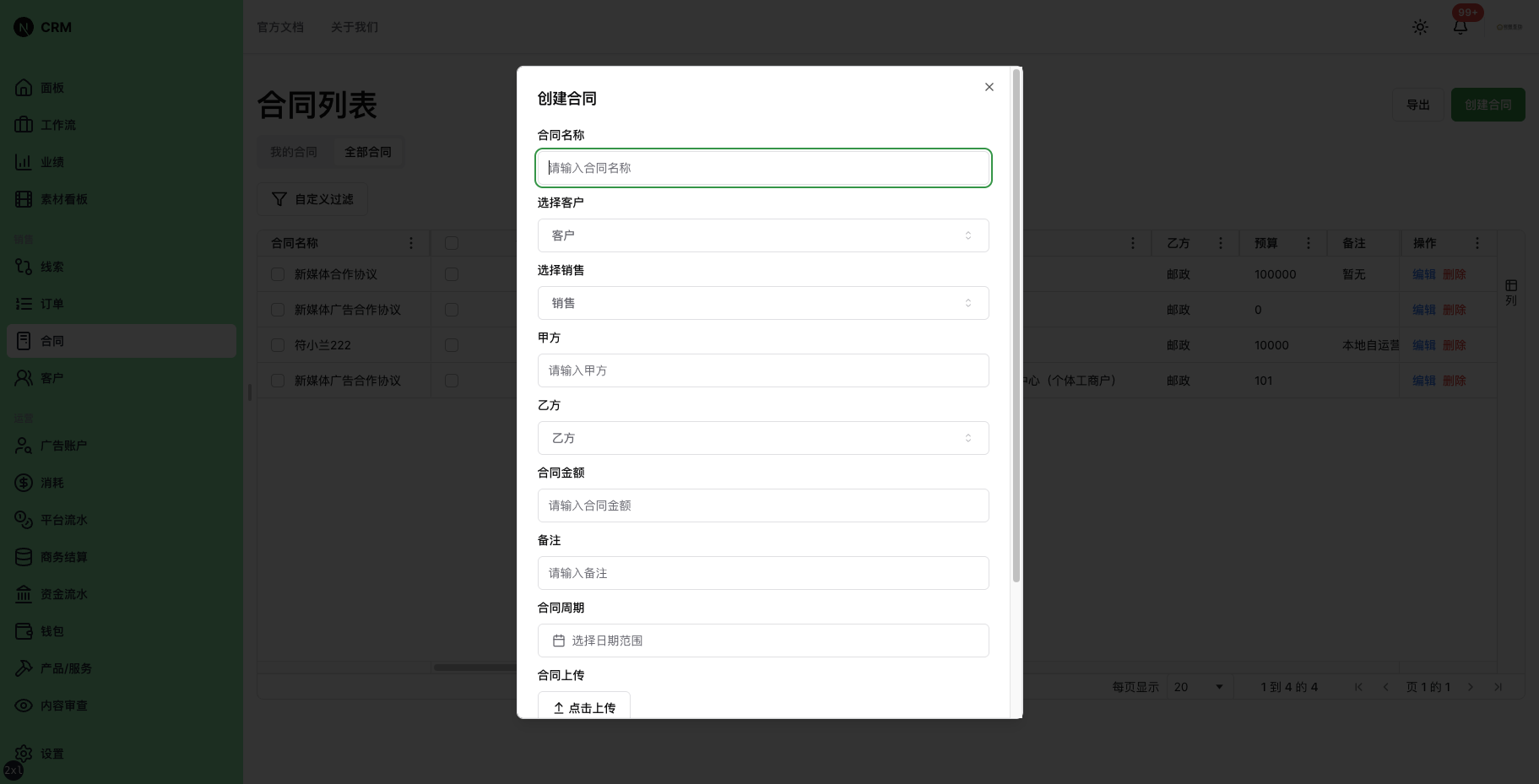Switch to the 我的合同 tab

[293, 151]
